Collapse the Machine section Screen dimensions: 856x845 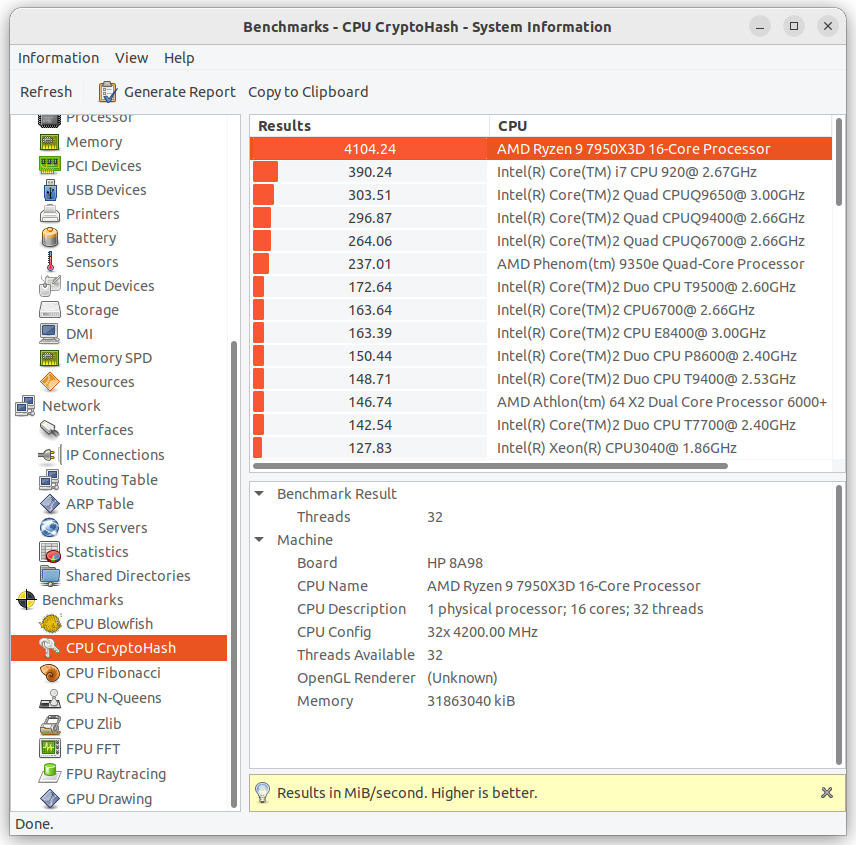pos(260,539)
